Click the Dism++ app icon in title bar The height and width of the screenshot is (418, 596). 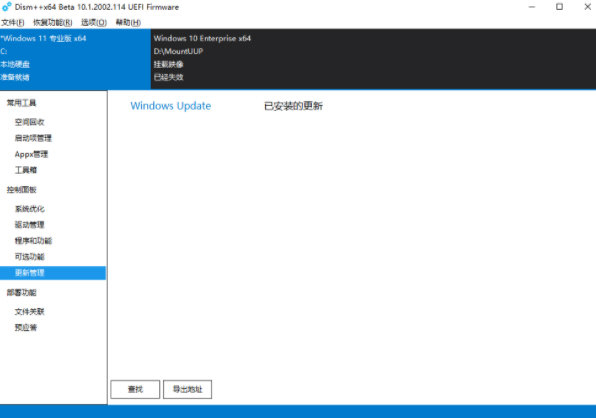click(6, 7)
